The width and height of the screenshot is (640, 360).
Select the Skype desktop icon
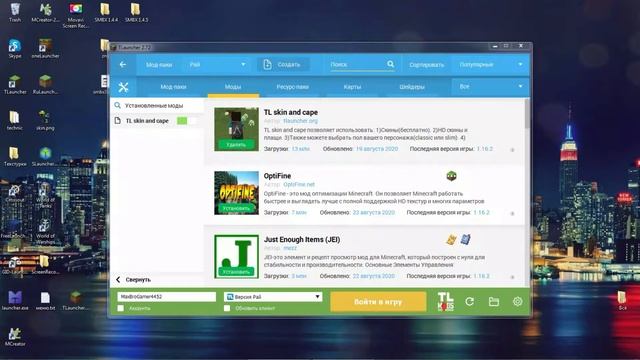[x=15, y=49]
